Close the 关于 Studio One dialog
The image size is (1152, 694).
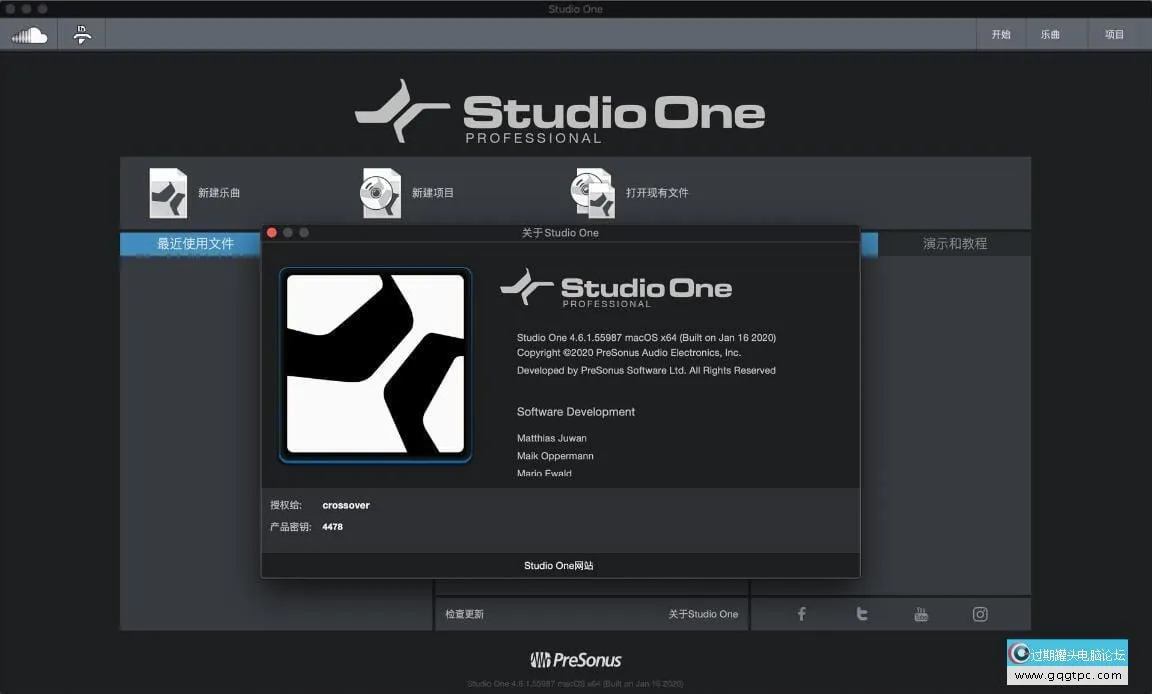point(272,233)
